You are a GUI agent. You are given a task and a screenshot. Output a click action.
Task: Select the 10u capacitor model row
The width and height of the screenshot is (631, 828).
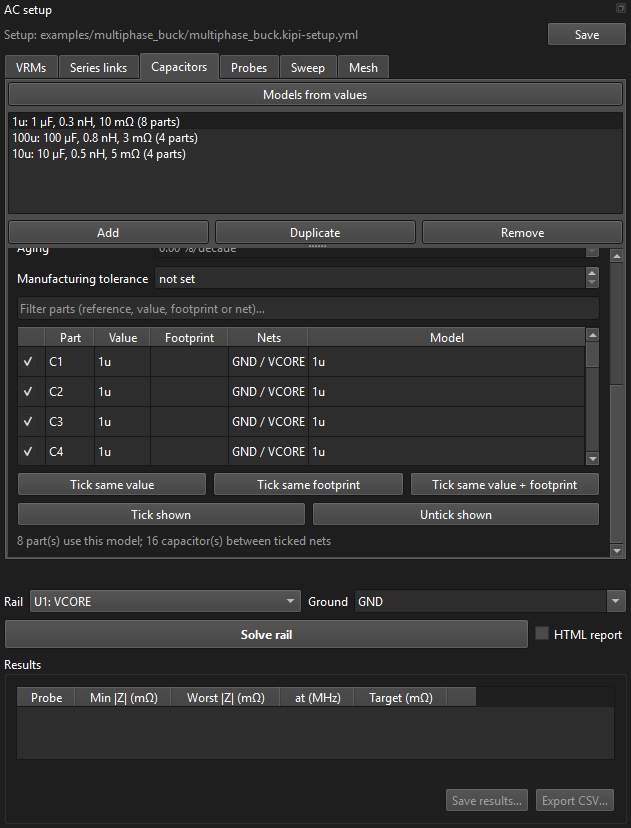pyautogui.click(x=315, y=154)
